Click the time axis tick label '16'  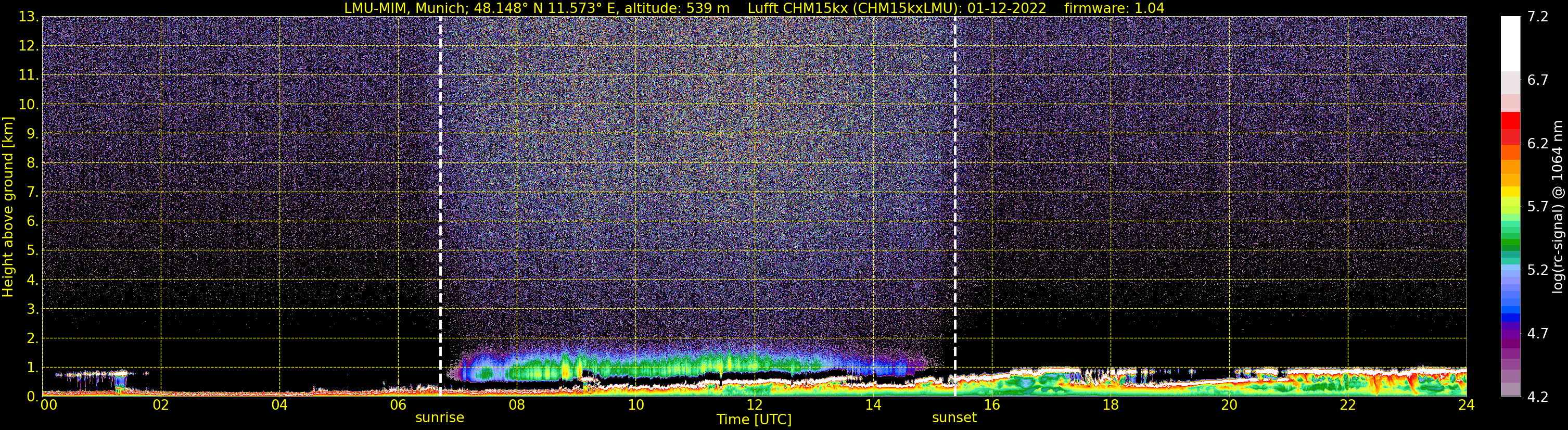(x=991, y=406)
